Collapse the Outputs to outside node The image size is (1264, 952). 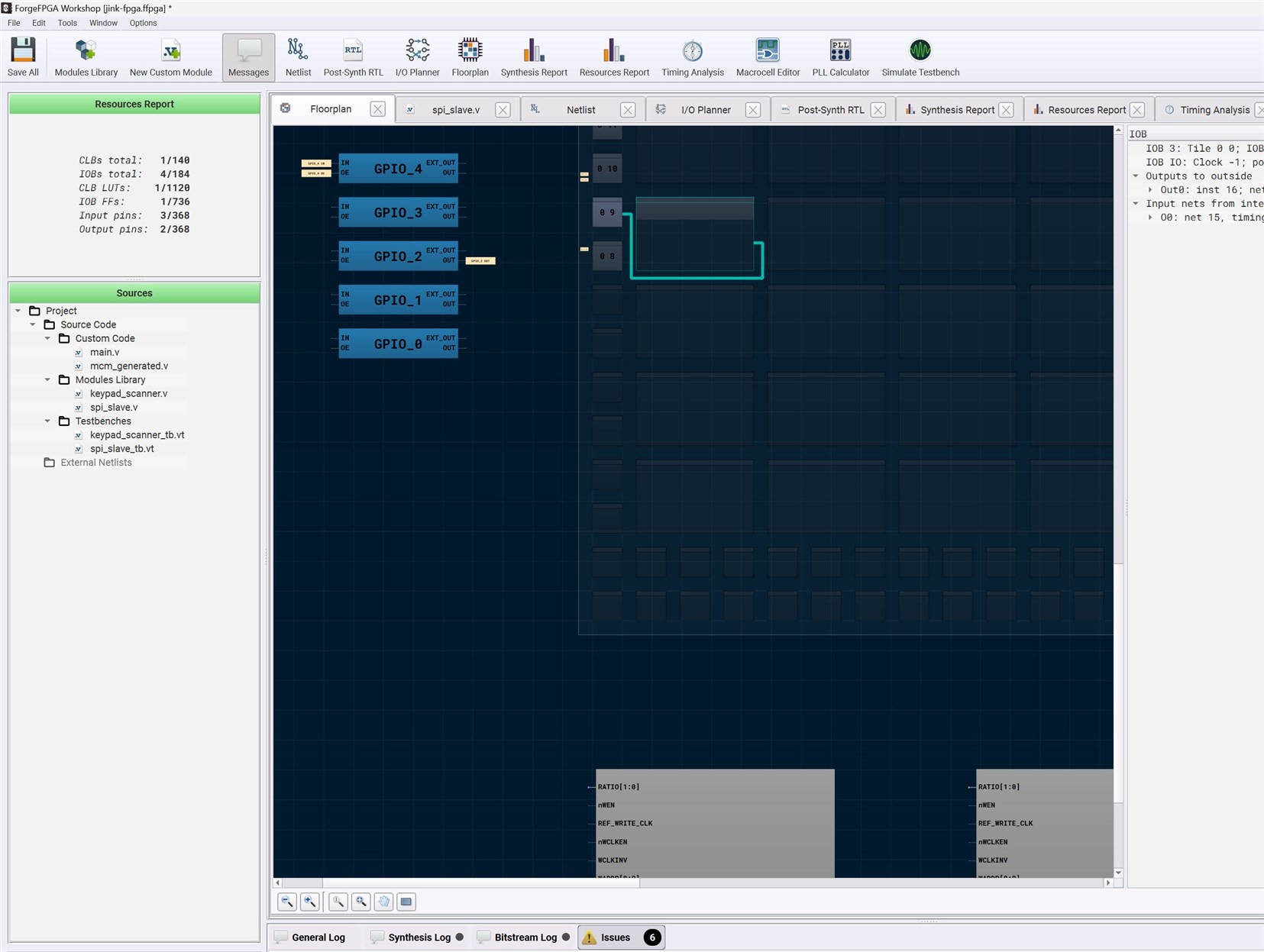pos(1136,176)
